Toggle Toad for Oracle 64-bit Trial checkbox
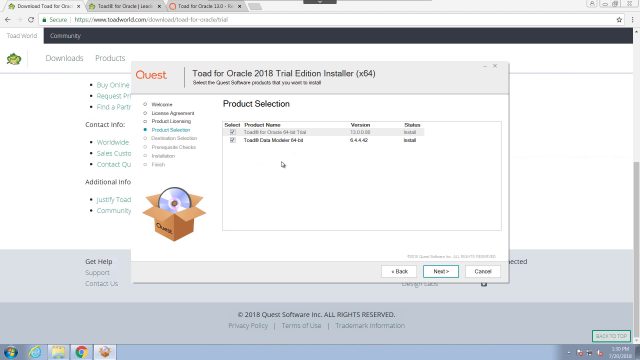This screenshot has height=360, width=640. (233, 132)
